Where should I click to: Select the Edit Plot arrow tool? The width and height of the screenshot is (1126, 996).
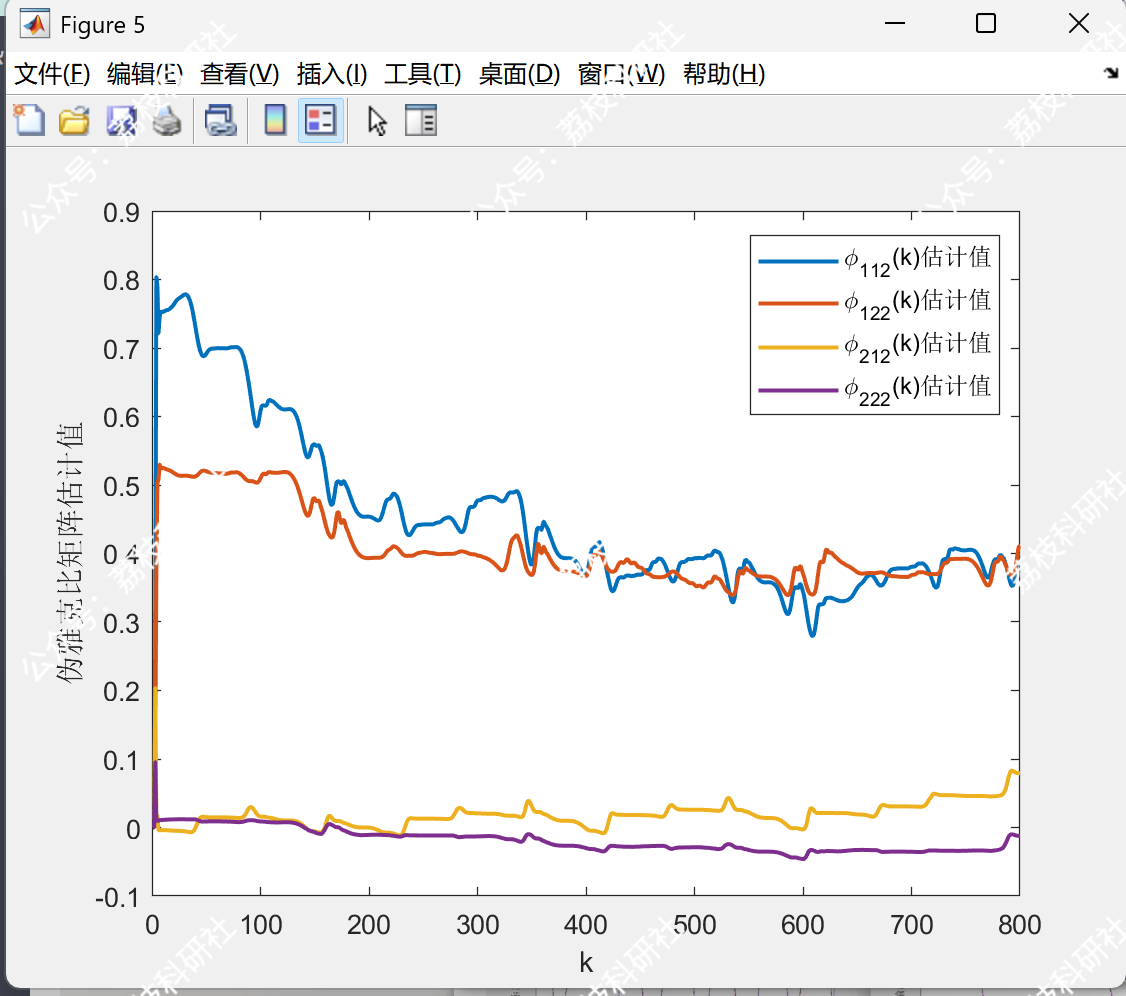[377, 120]
